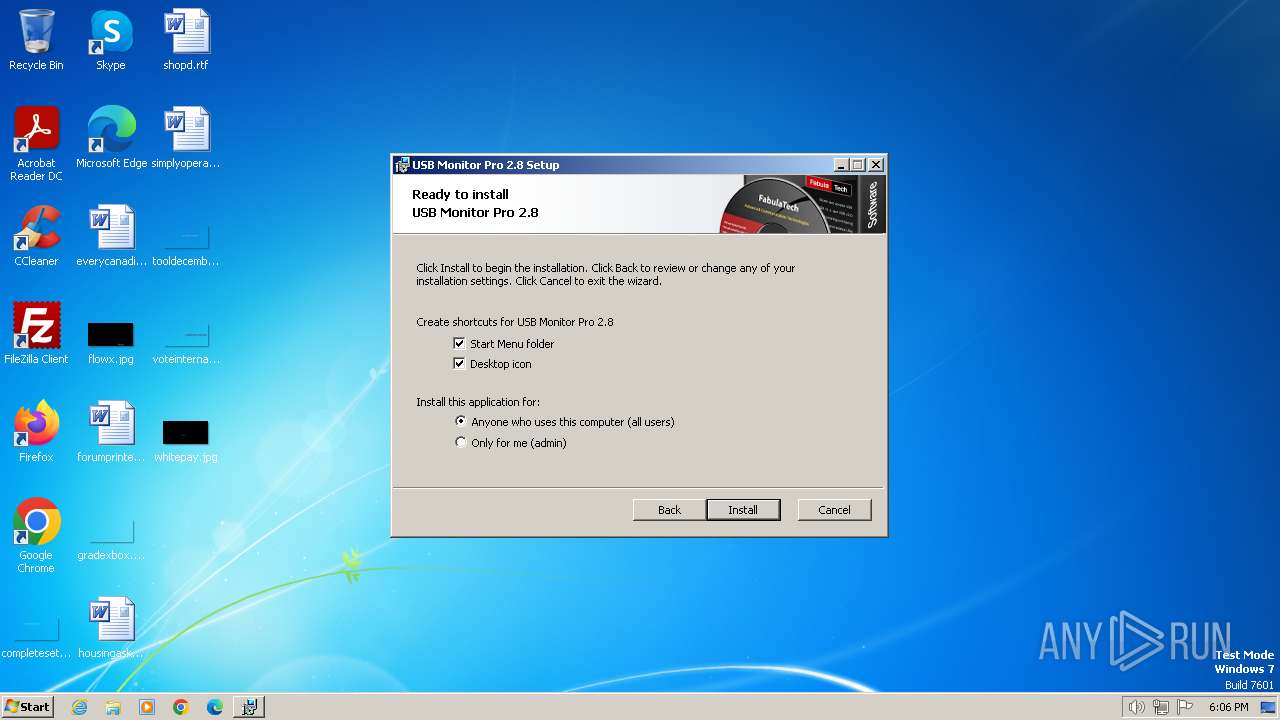Open Chrome from the taskbar
The image size is (1280, 720).
coord(181,707)
